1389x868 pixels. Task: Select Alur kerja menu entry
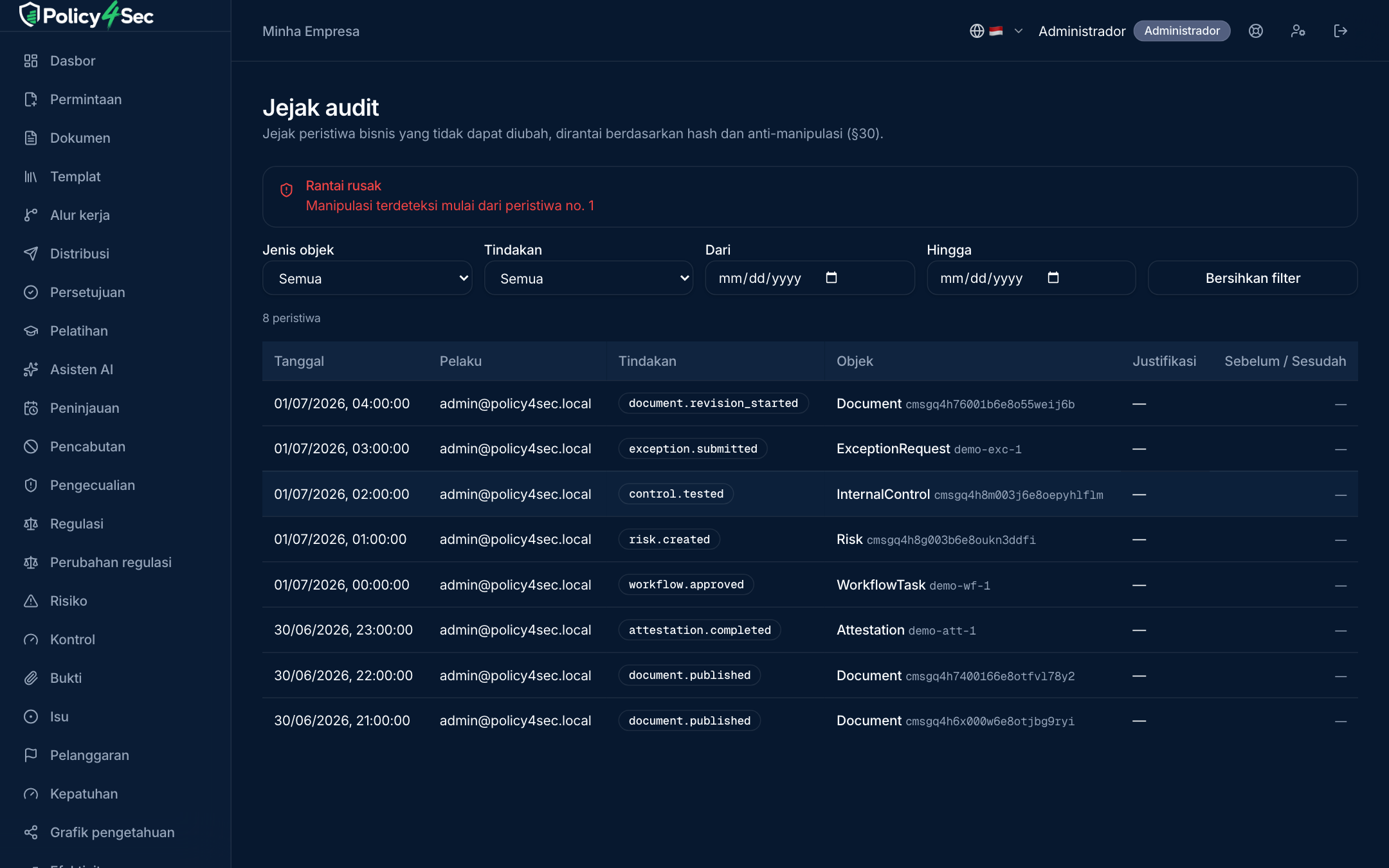click(116, 215)
